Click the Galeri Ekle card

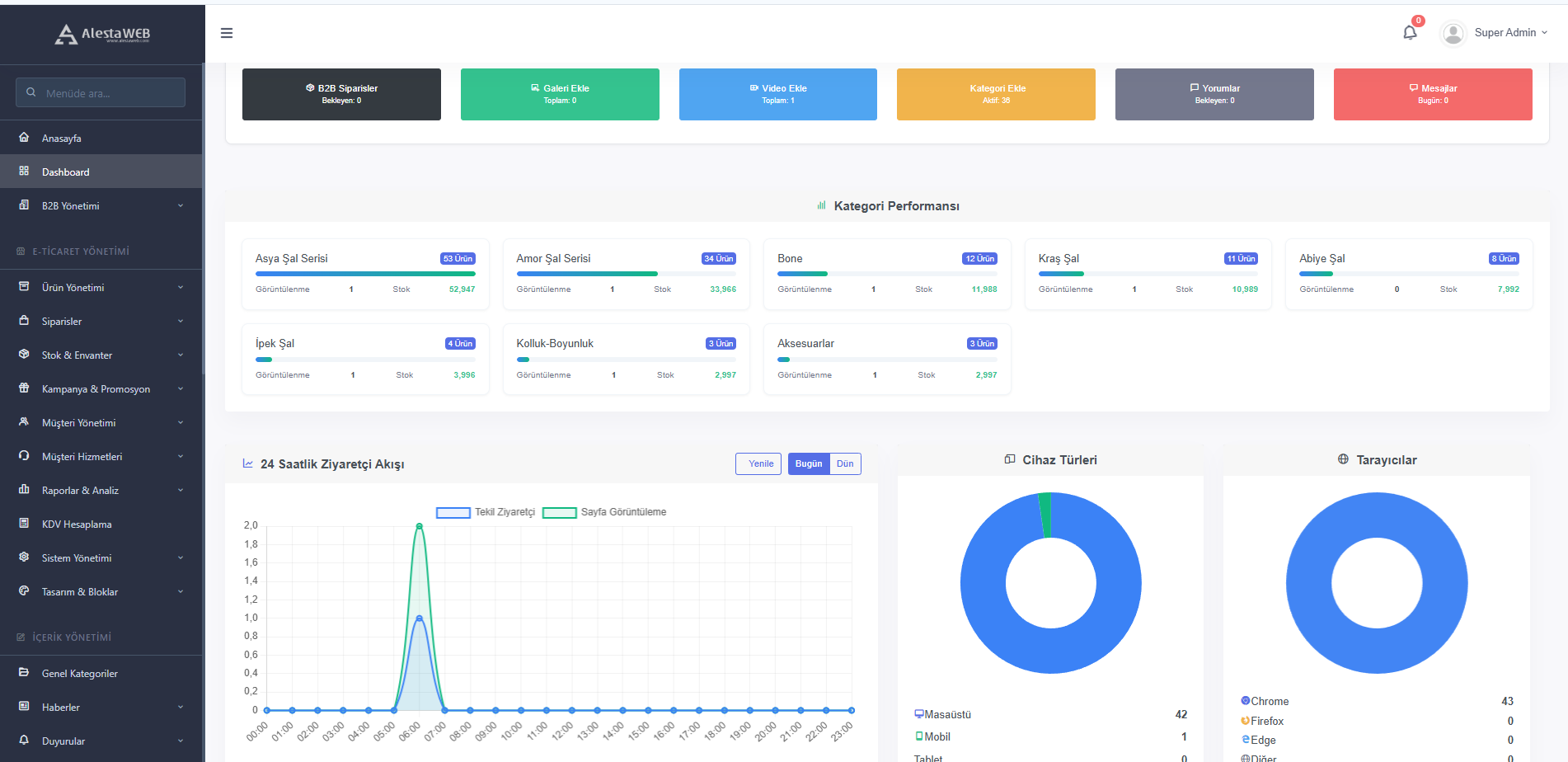coord(560,94)
